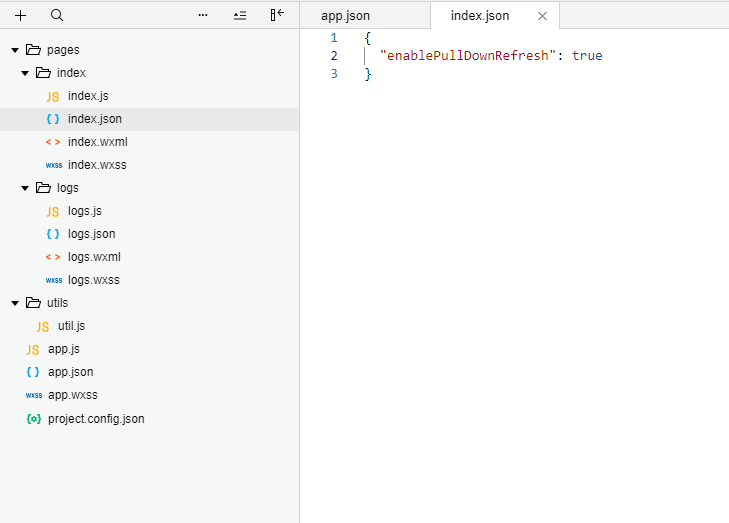Click the plus icon to add a new file
The image size is (729, 523).
21,16
